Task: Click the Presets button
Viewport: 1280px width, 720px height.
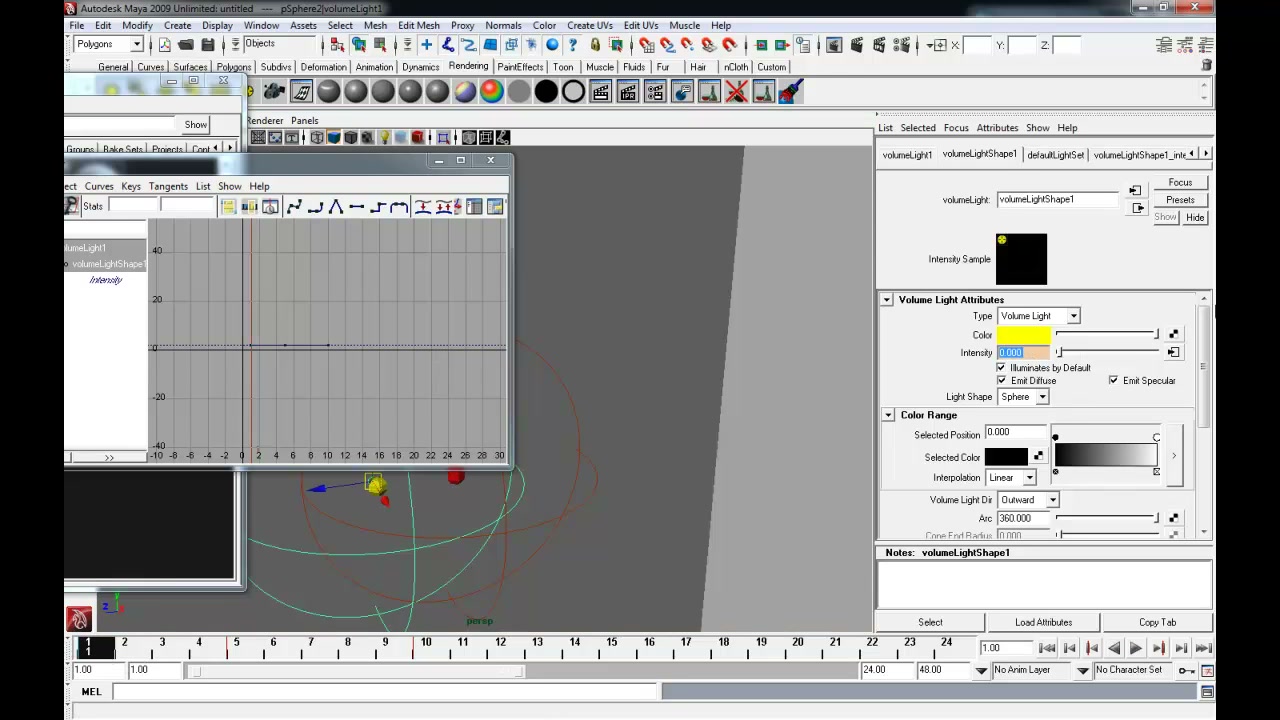Action: click(1180, 200)
